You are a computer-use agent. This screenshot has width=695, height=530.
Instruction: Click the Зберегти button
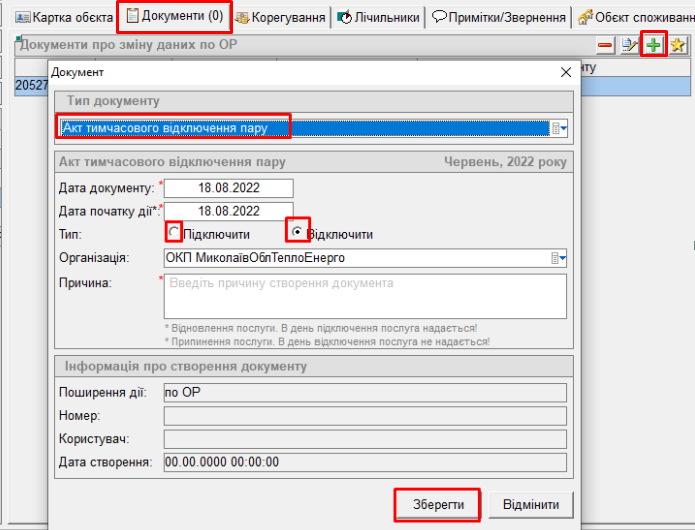click(438, 504)
